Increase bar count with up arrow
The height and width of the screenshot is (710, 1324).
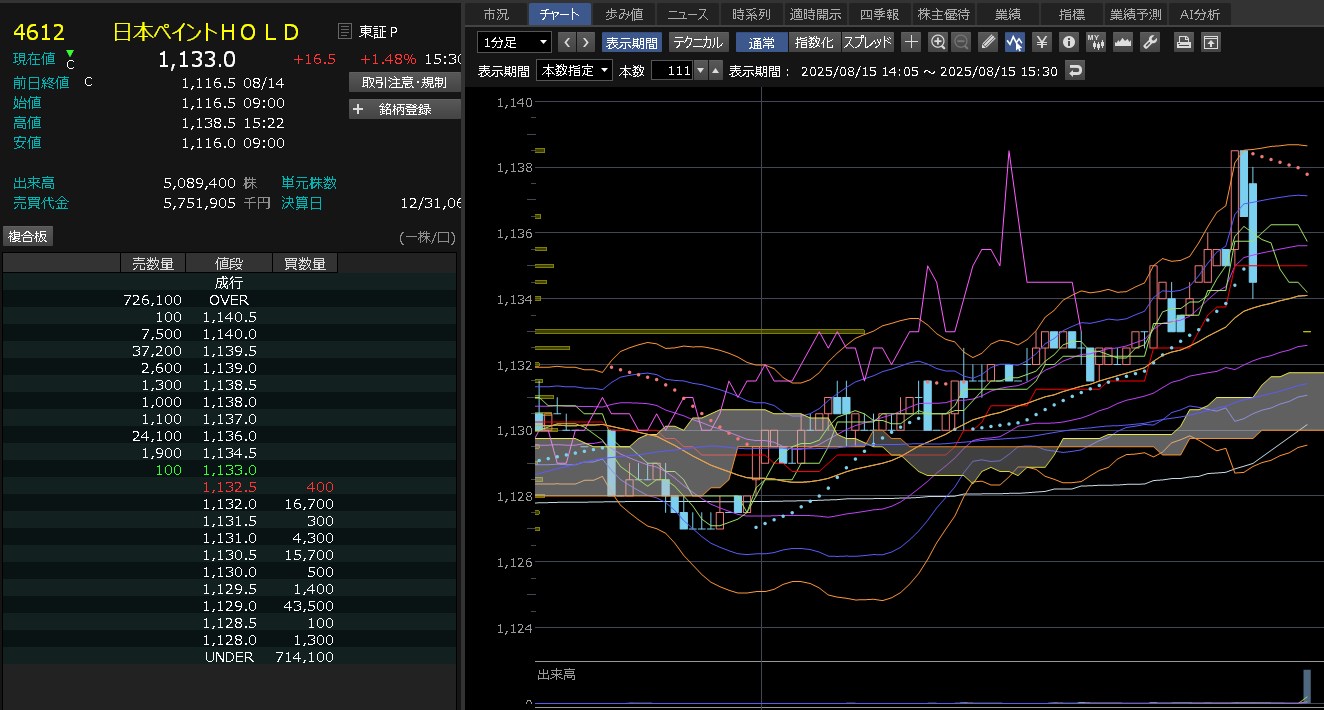715,71
